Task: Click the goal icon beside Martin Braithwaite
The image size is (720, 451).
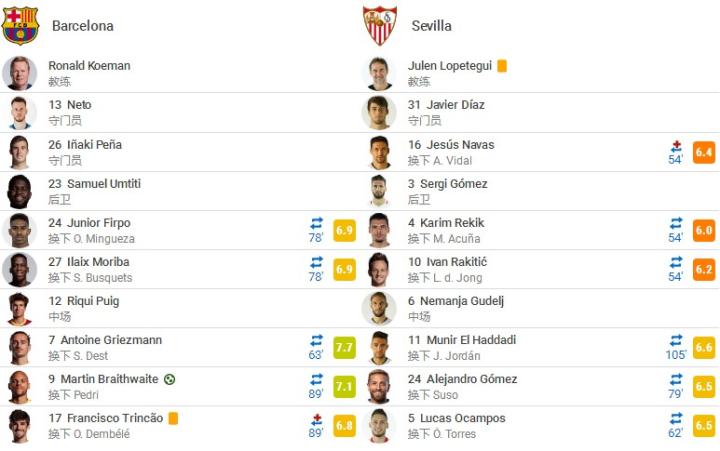Action: coord(169,379)
